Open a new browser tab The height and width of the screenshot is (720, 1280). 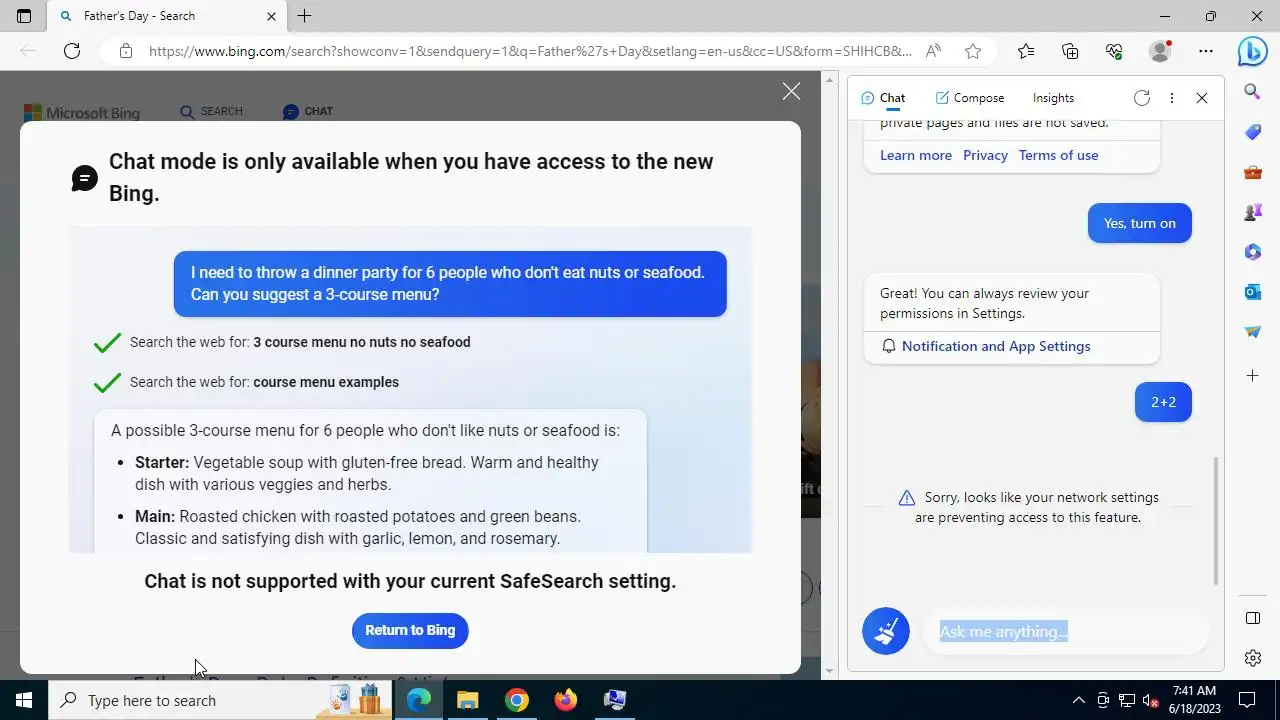coord(305,16)
